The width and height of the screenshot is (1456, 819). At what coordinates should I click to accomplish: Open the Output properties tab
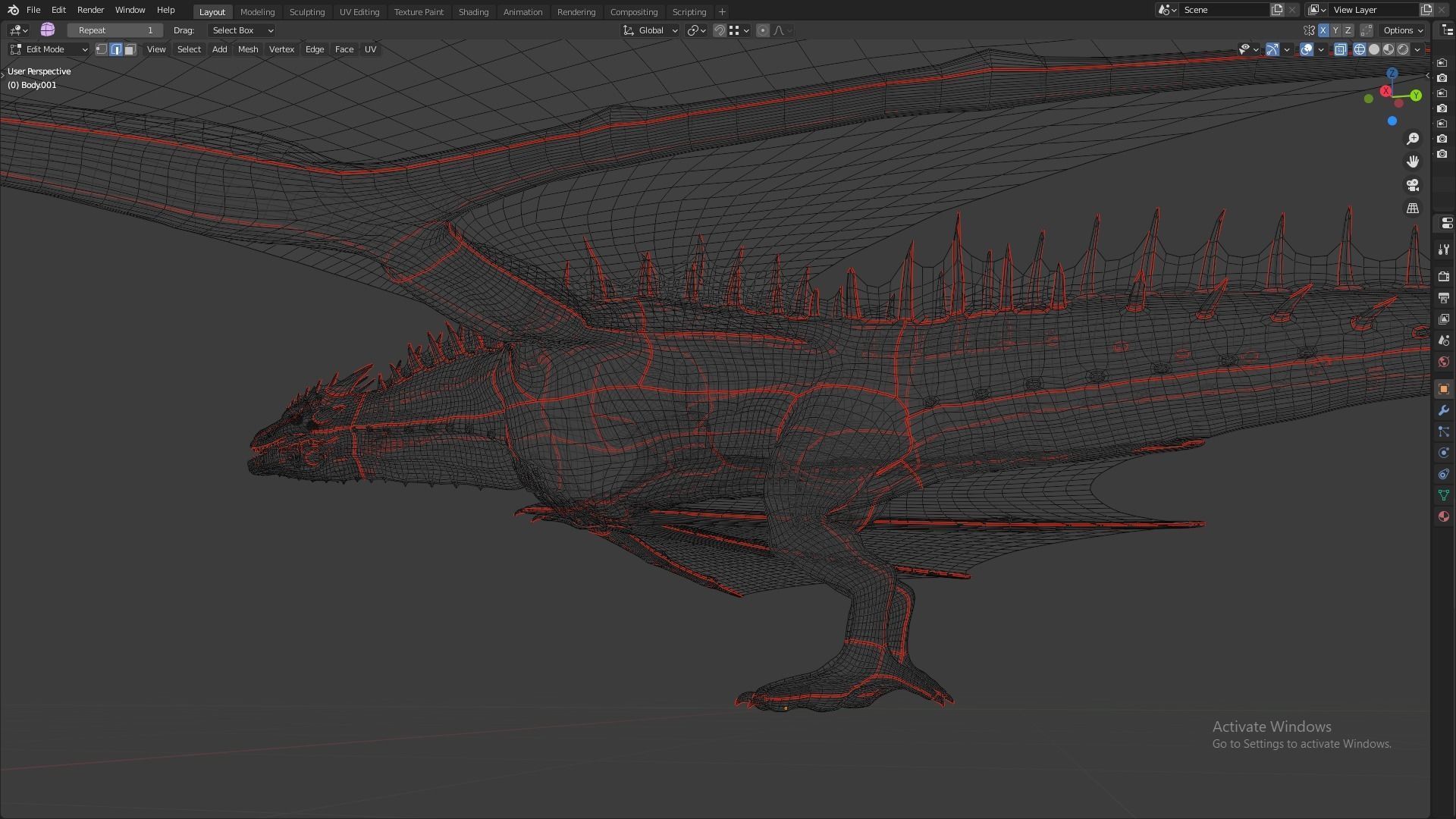[1443, 298]
